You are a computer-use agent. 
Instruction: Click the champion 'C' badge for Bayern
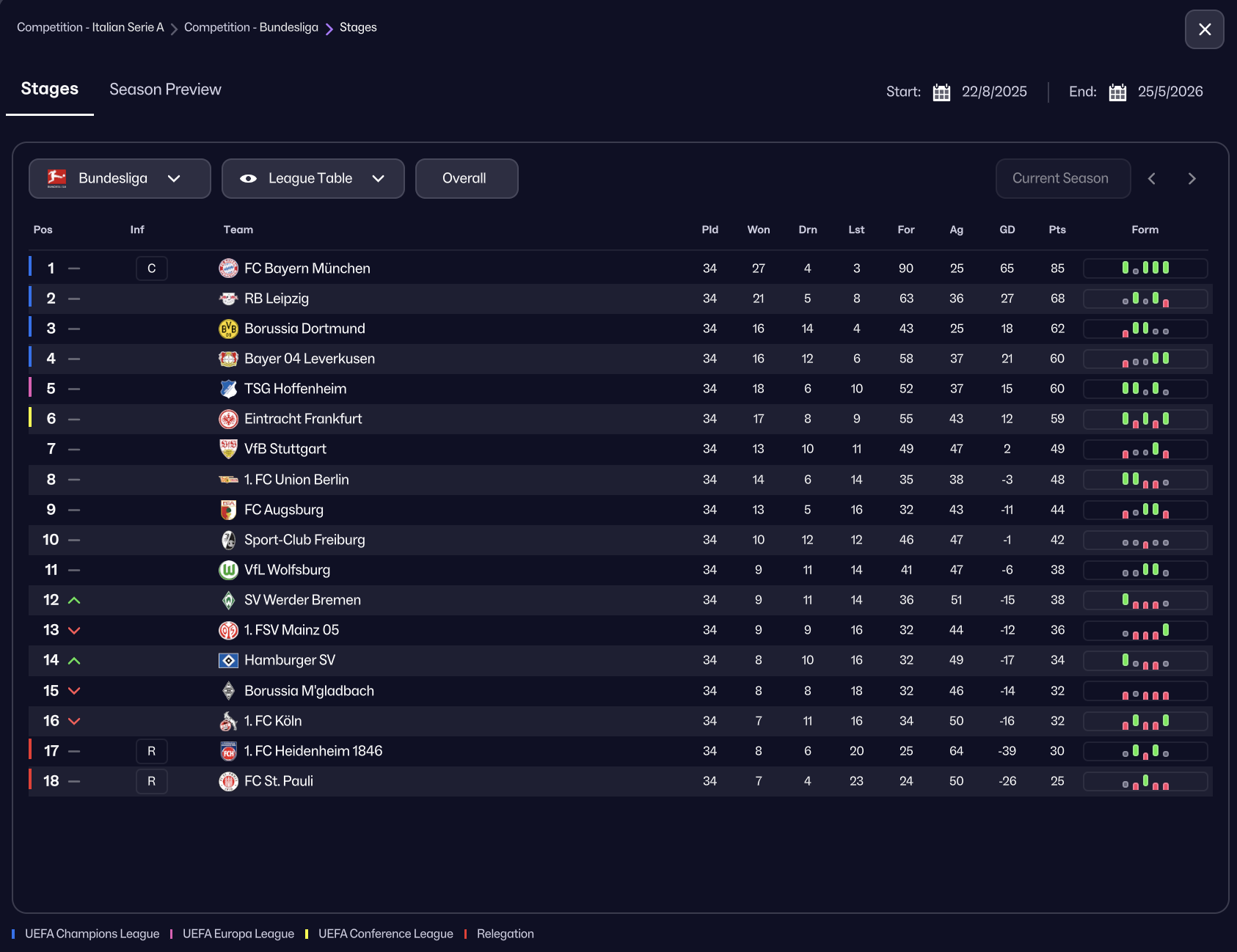pos(152,268)
